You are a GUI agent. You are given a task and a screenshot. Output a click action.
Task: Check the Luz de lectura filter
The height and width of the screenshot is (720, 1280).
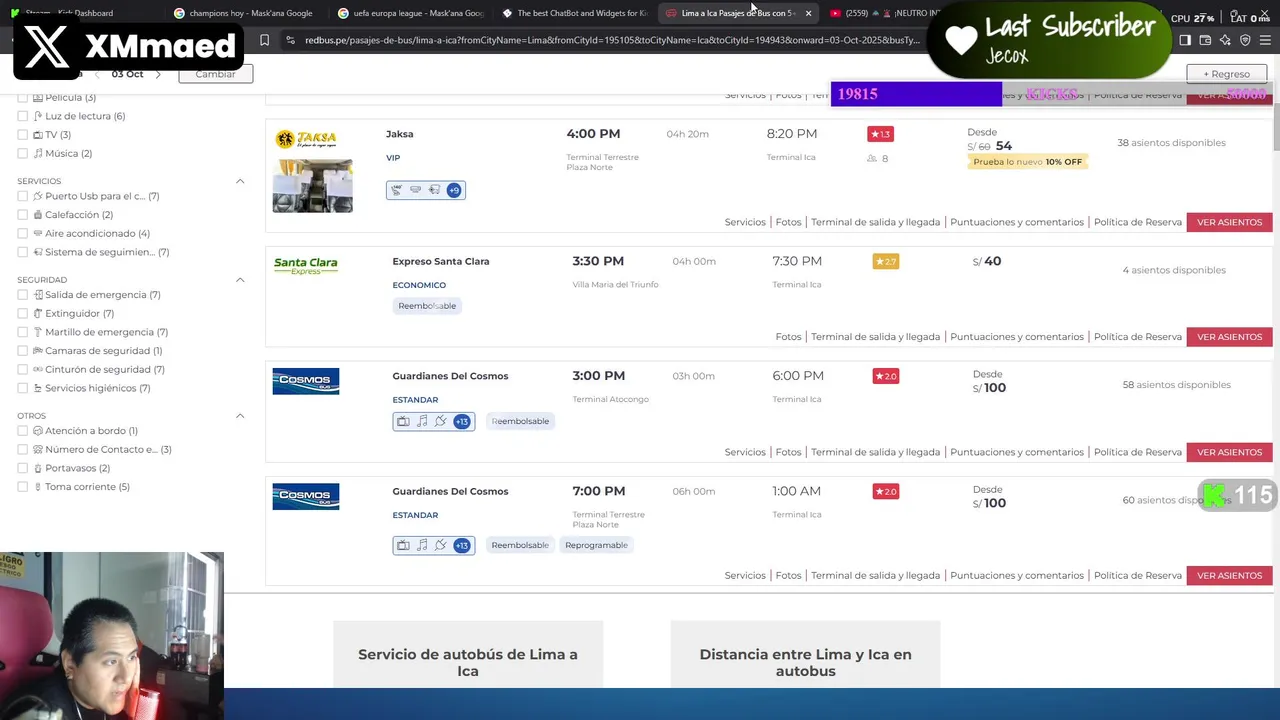(x=22, y=116)
